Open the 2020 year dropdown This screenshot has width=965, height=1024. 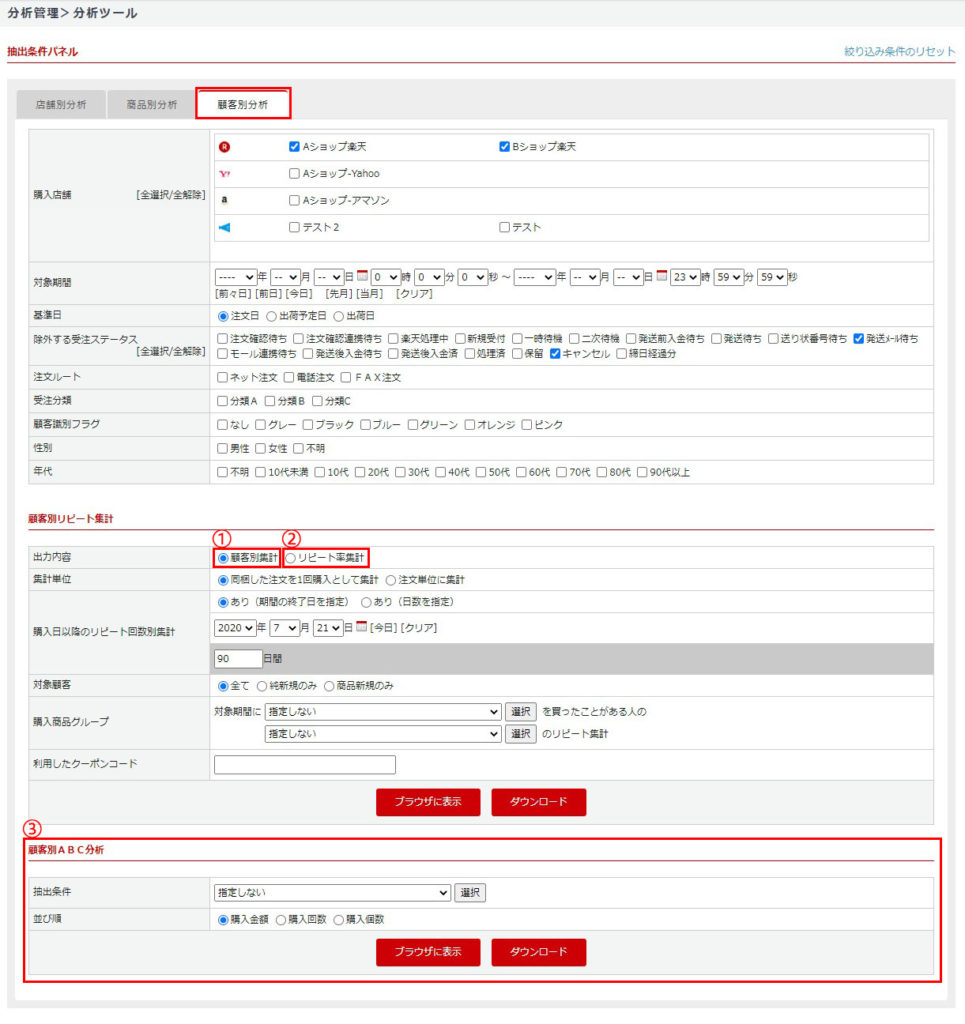[x=235, y=627]
